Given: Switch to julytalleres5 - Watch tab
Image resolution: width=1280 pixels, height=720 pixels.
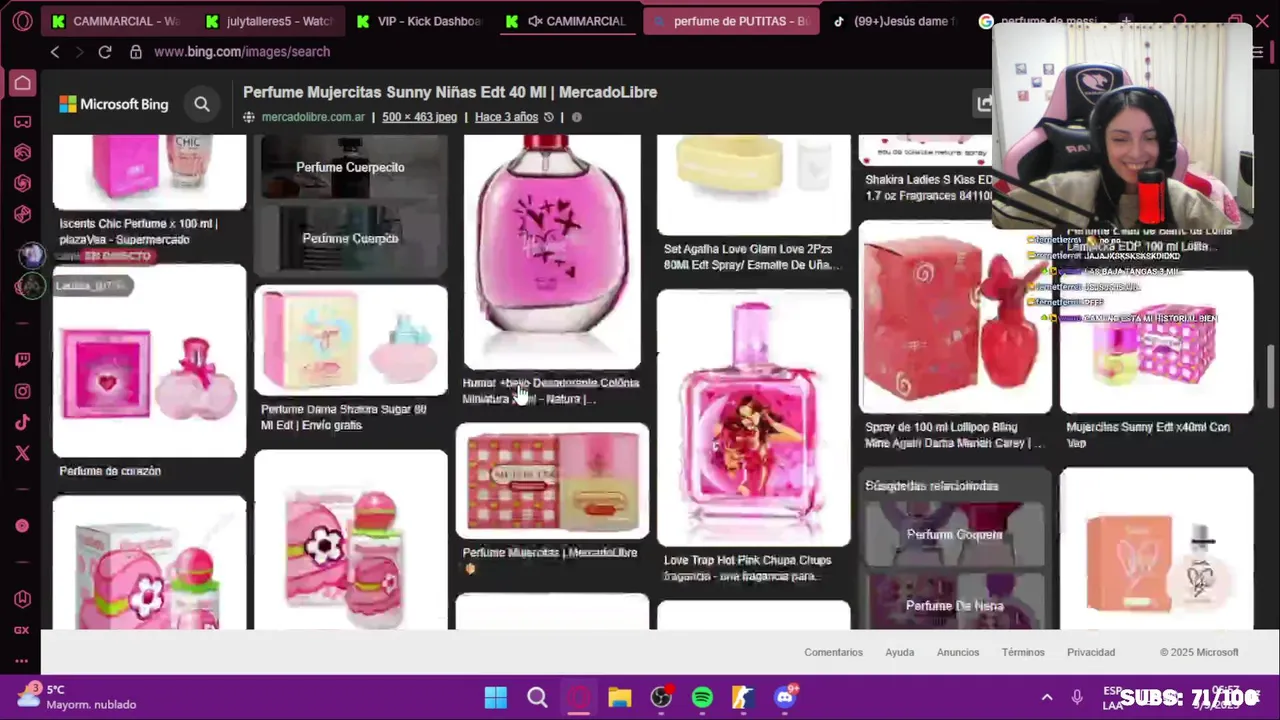Looking at the screenshot, I should pos(270,21).
